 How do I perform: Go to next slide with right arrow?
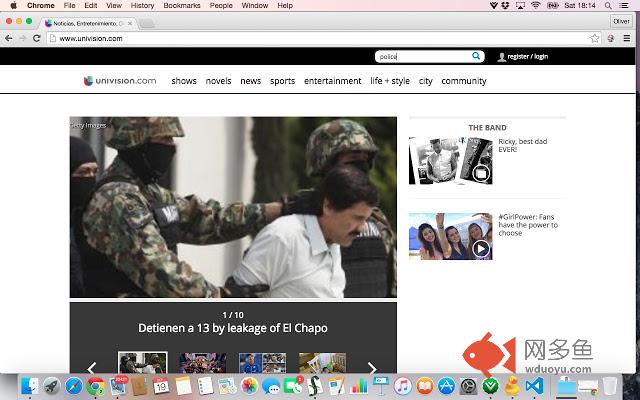tap(372, 368)
